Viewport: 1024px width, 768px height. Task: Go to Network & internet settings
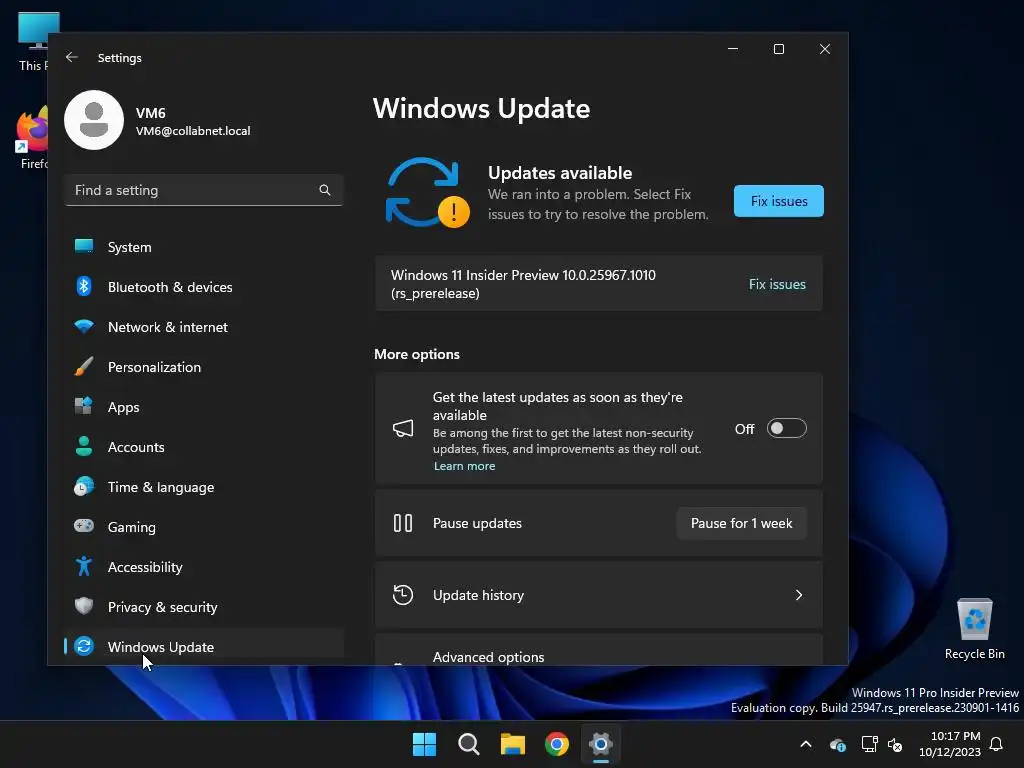[x=204, y=327]
